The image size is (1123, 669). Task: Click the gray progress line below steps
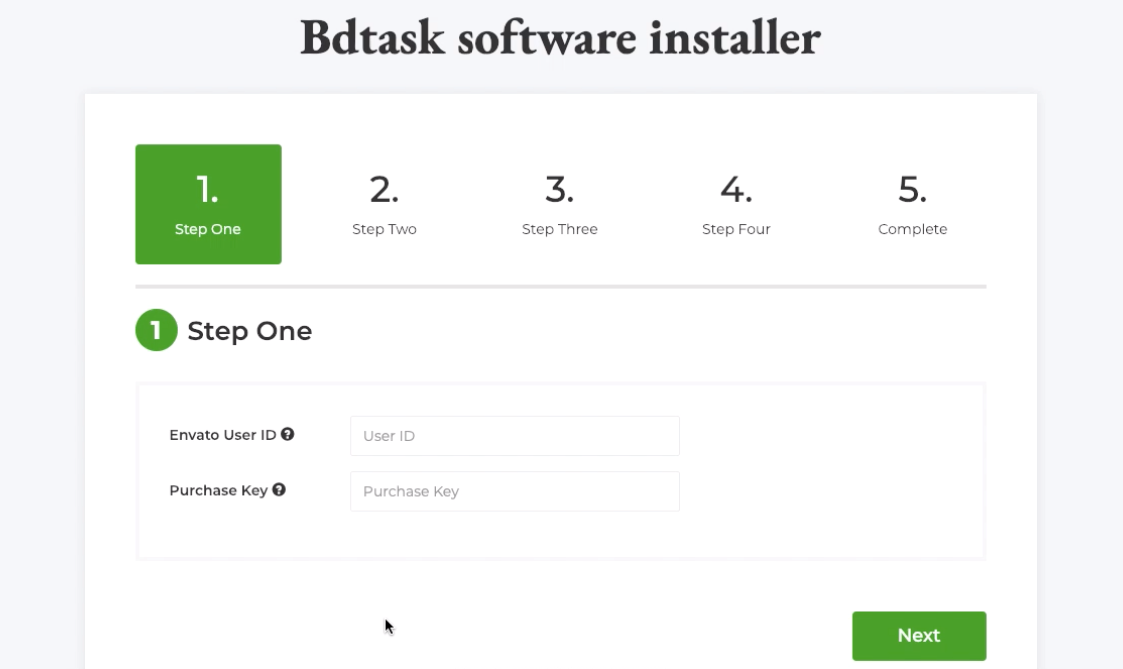point(560,287)
